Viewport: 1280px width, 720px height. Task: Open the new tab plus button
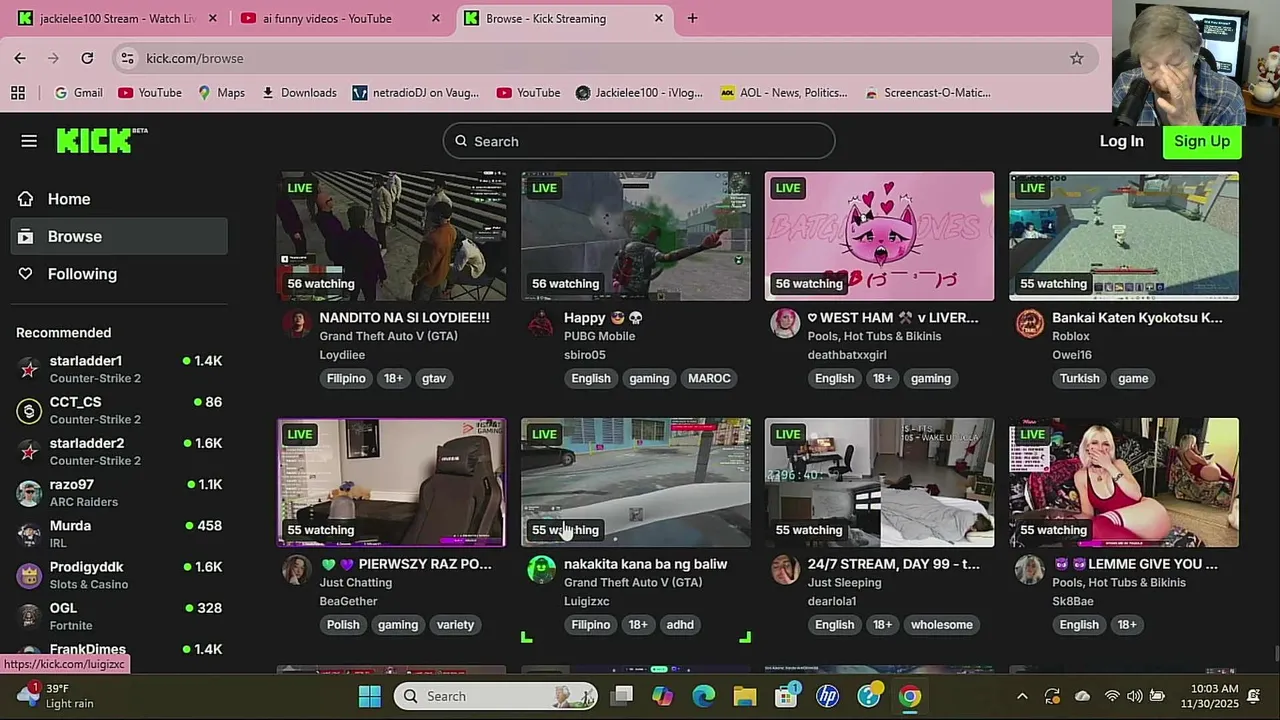[692, 18]
